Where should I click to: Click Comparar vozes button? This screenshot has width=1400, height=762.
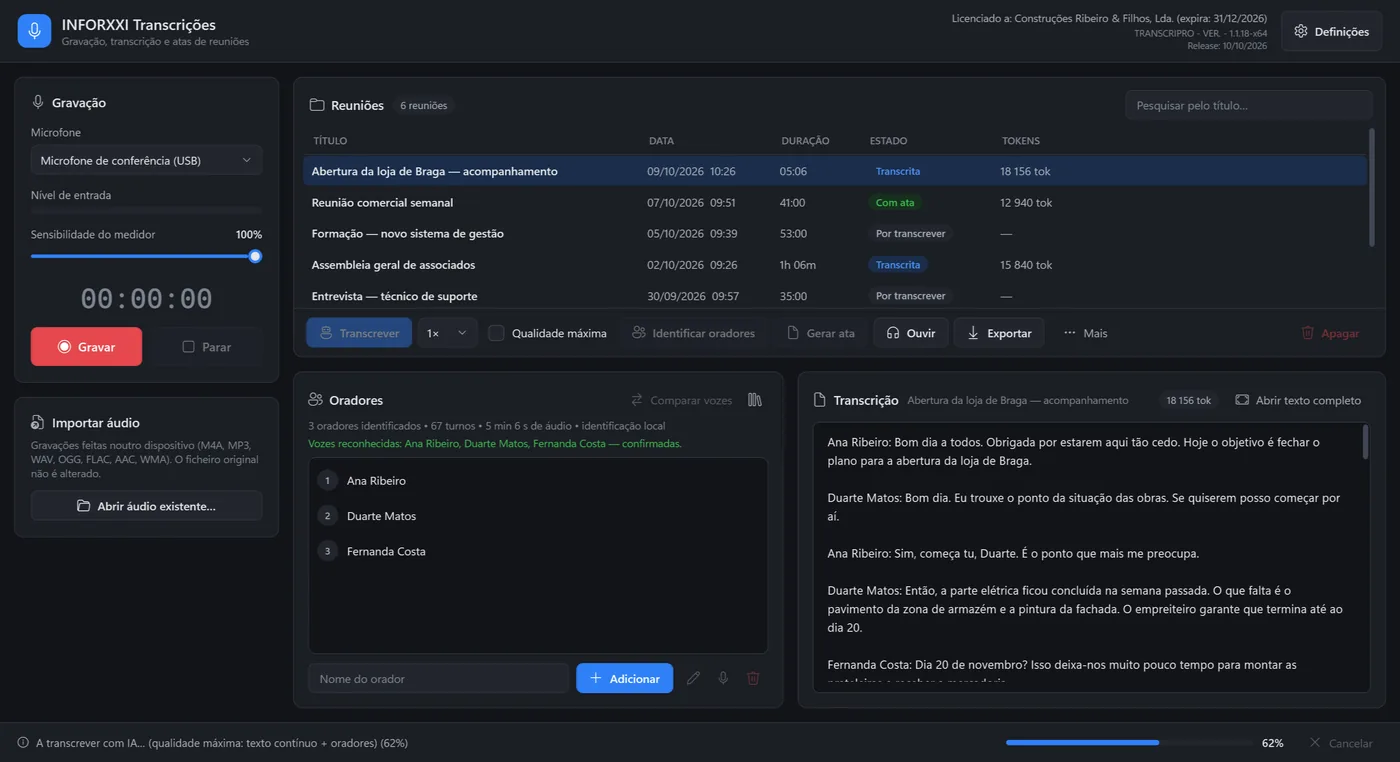[682, 400]
